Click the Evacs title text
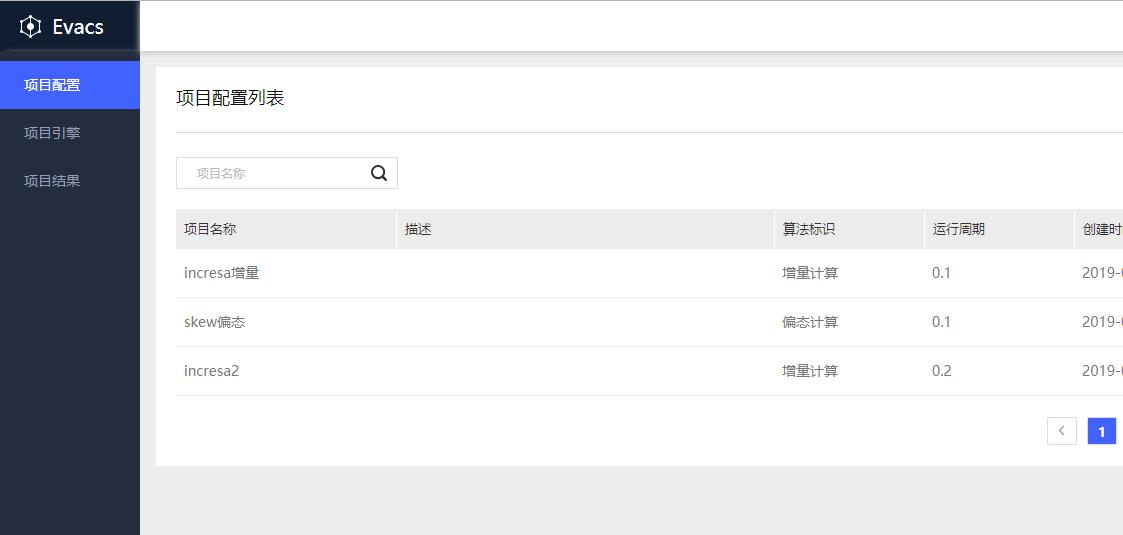The image size is (1123, 535). click(78, 27)
